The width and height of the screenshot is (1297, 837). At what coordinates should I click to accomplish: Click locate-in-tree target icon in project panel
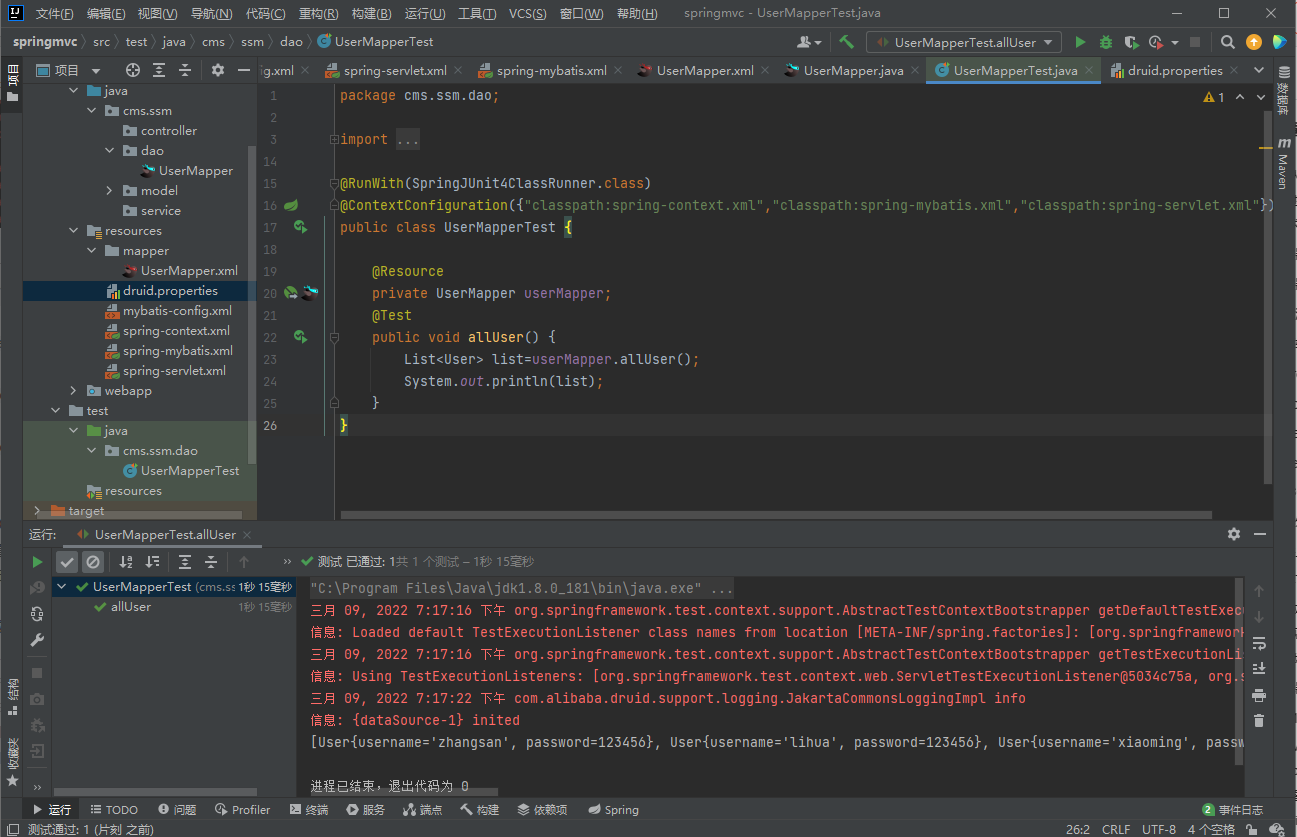pos(133,70)
